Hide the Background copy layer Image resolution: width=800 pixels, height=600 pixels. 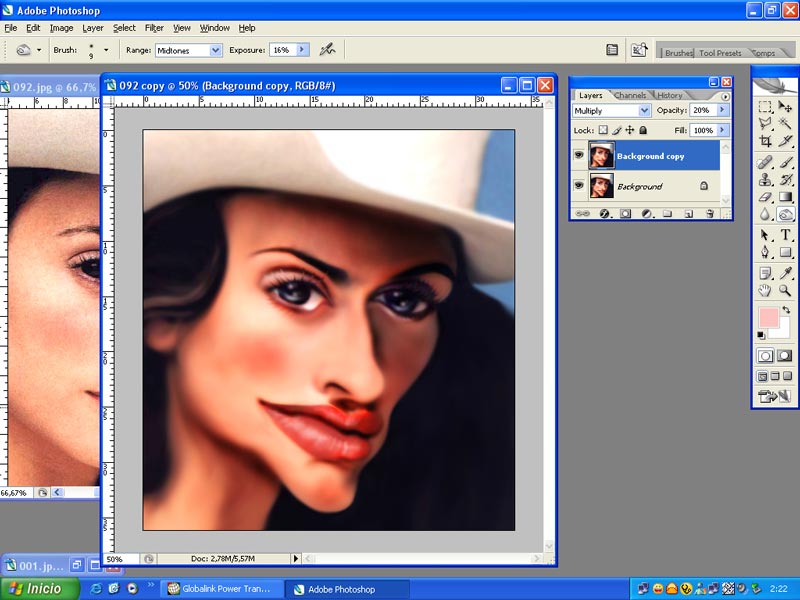(x=579, y=156)
